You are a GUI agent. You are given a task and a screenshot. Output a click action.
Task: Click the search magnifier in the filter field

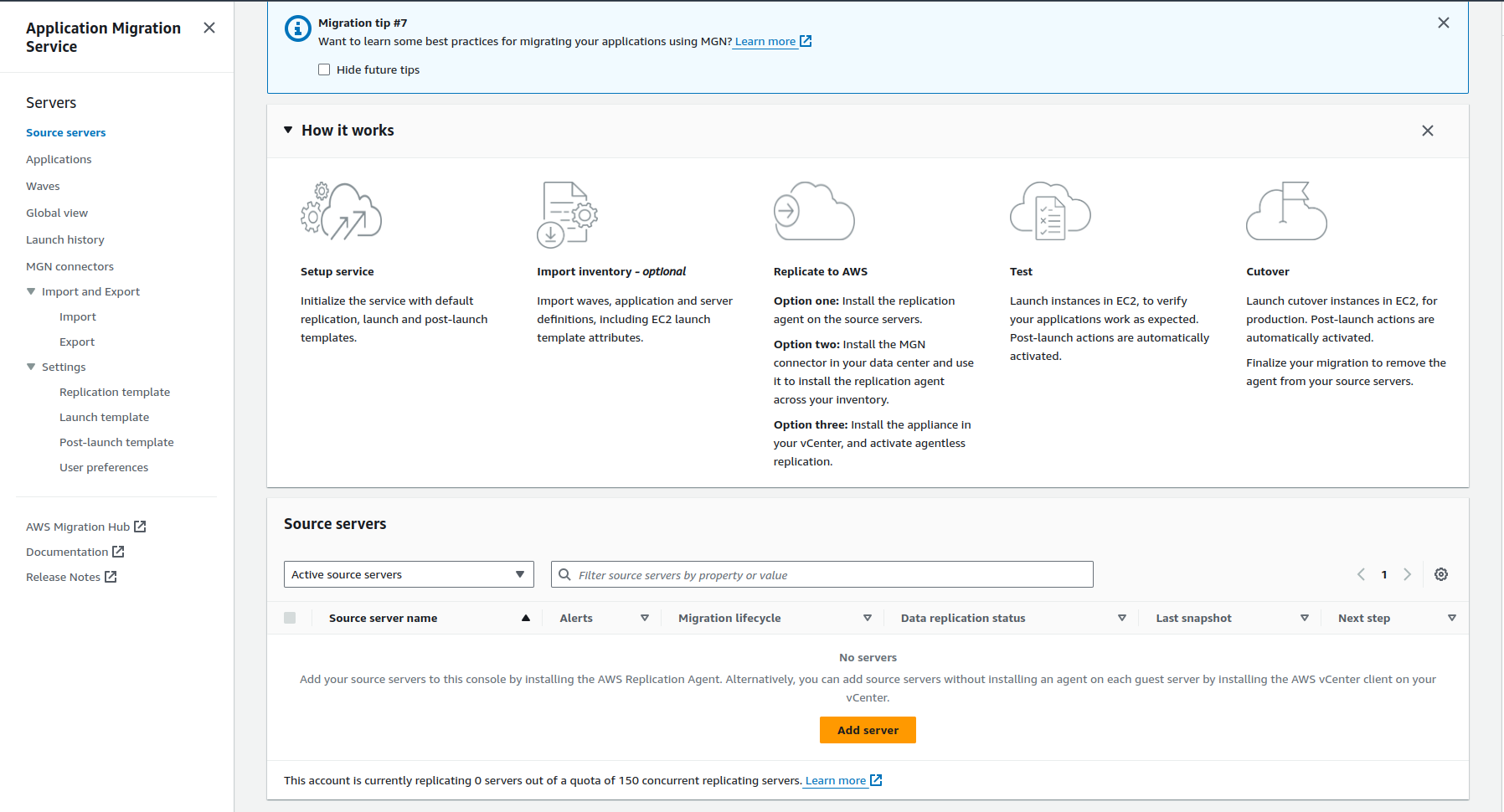coord(564,574)
